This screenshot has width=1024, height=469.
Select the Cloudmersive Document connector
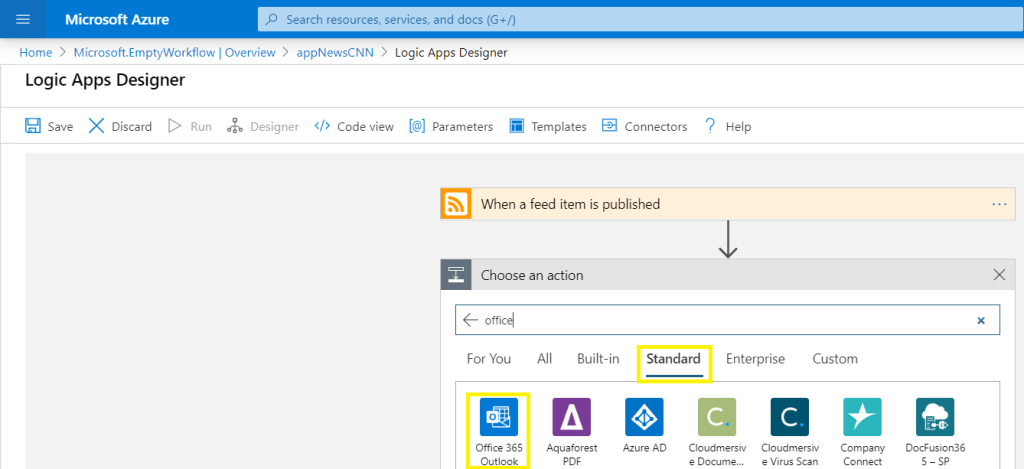(716, 417)
